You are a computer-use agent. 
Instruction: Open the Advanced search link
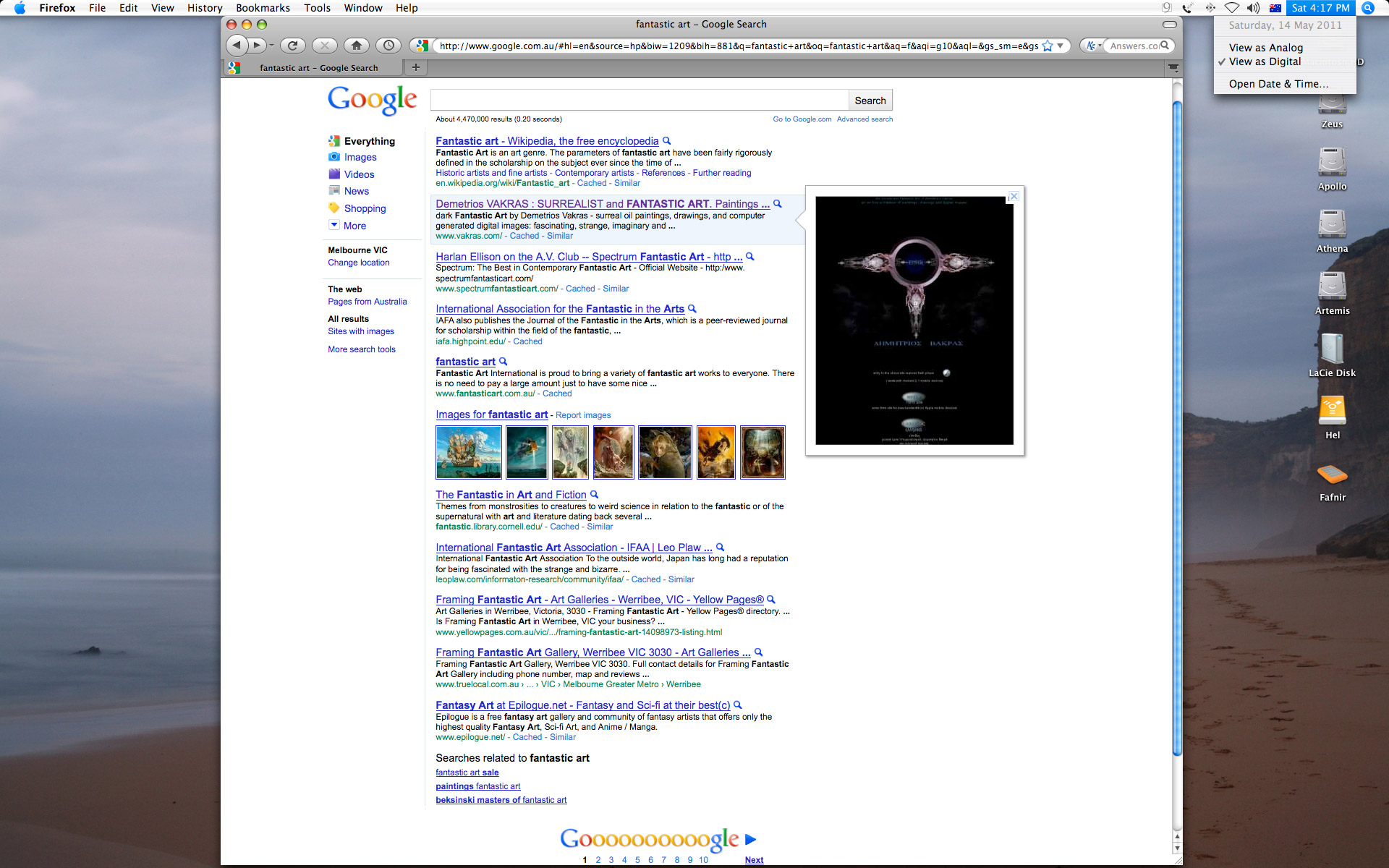click(865, 119)
